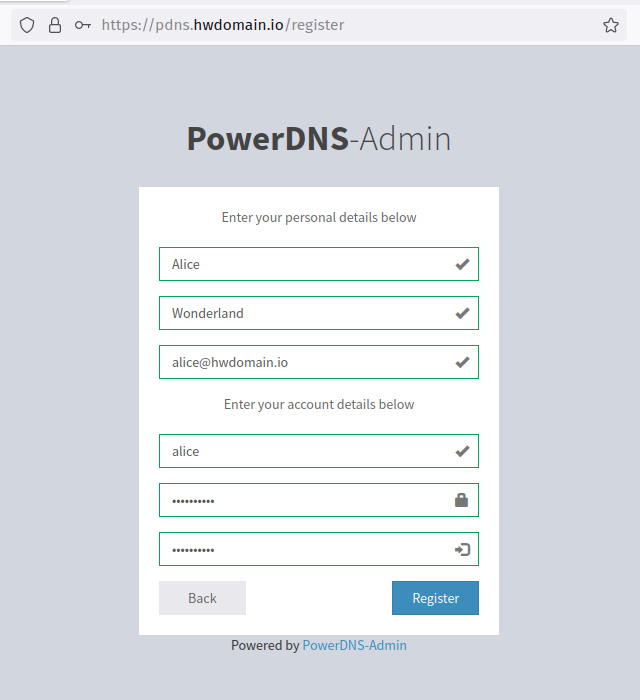
Task: Click the checkmark icon in the Alice field
Action: click(462, 264)
